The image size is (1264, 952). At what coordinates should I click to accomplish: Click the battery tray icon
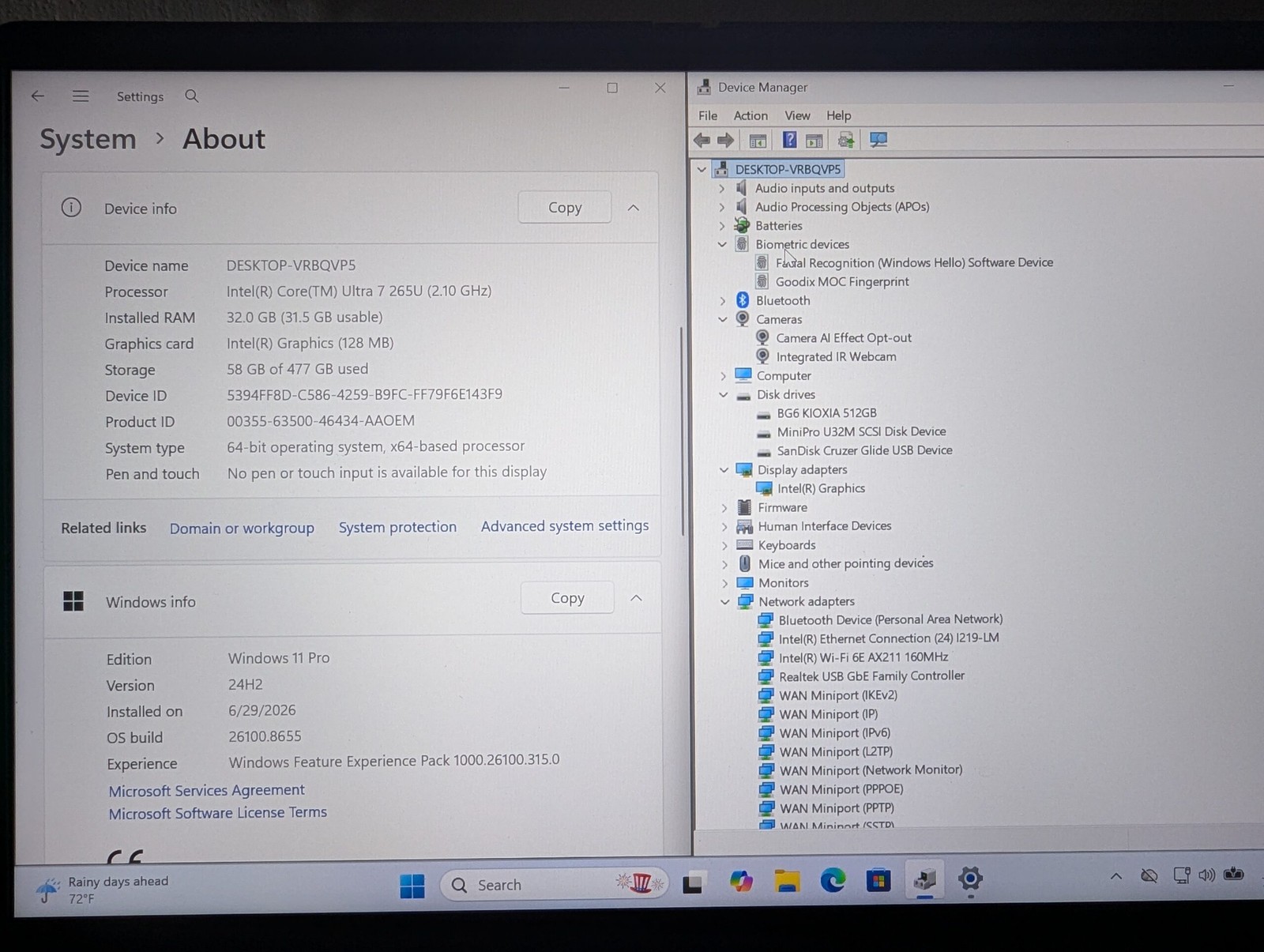[1233, 875]
